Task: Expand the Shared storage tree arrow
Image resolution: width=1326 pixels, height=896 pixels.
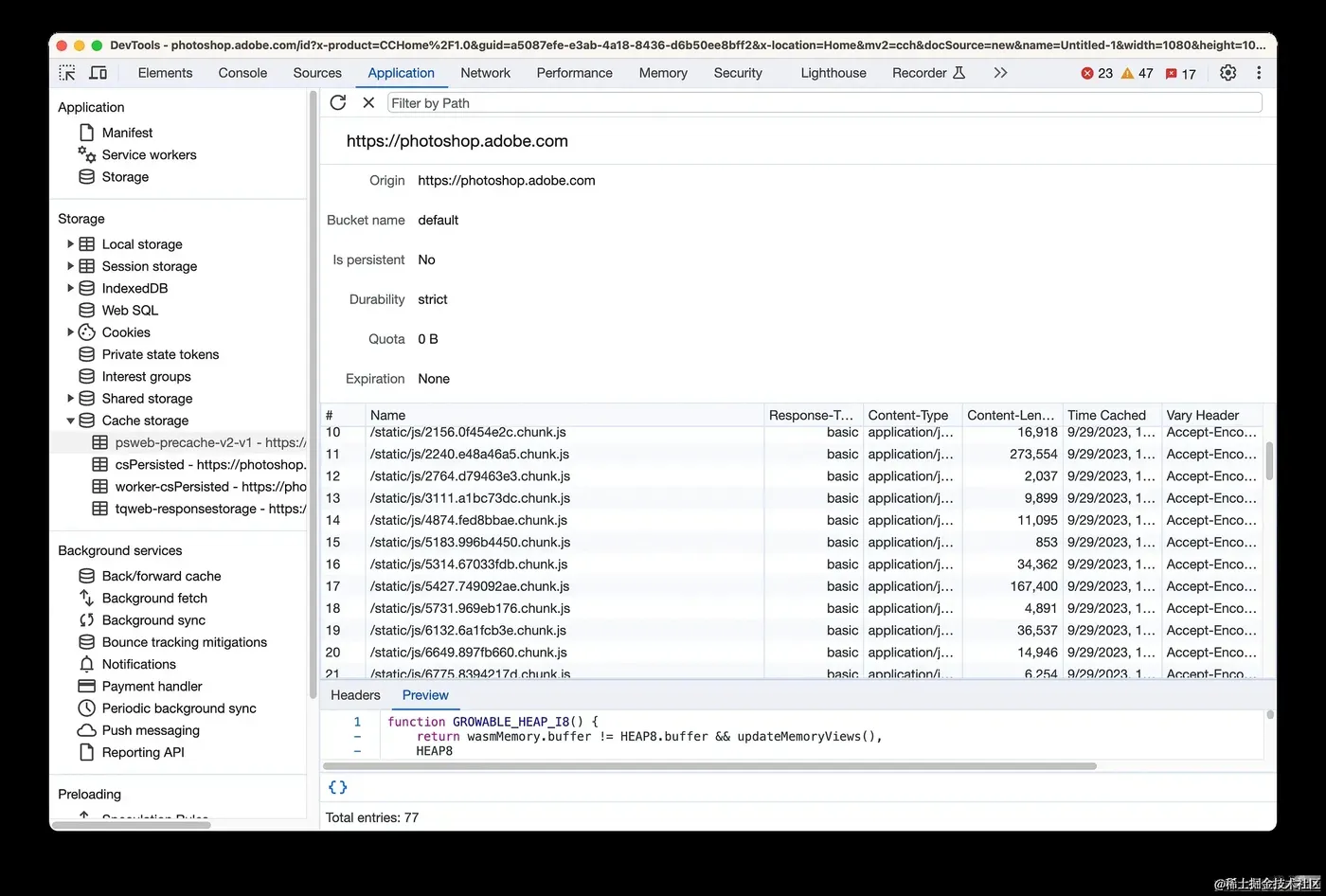Action: pyautogui.click(x=70, y=398)
